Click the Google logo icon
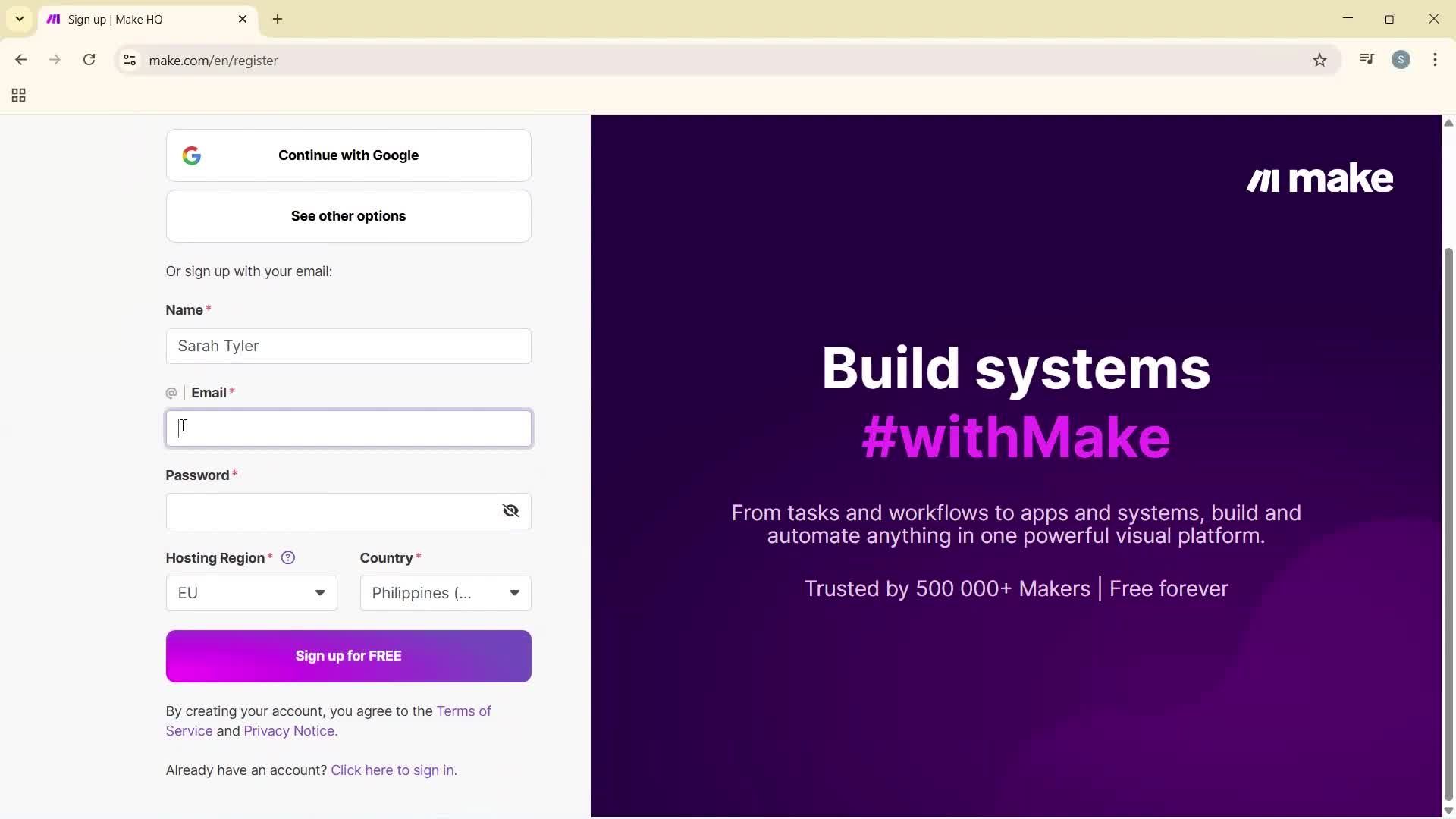 (x=192, y=155)
